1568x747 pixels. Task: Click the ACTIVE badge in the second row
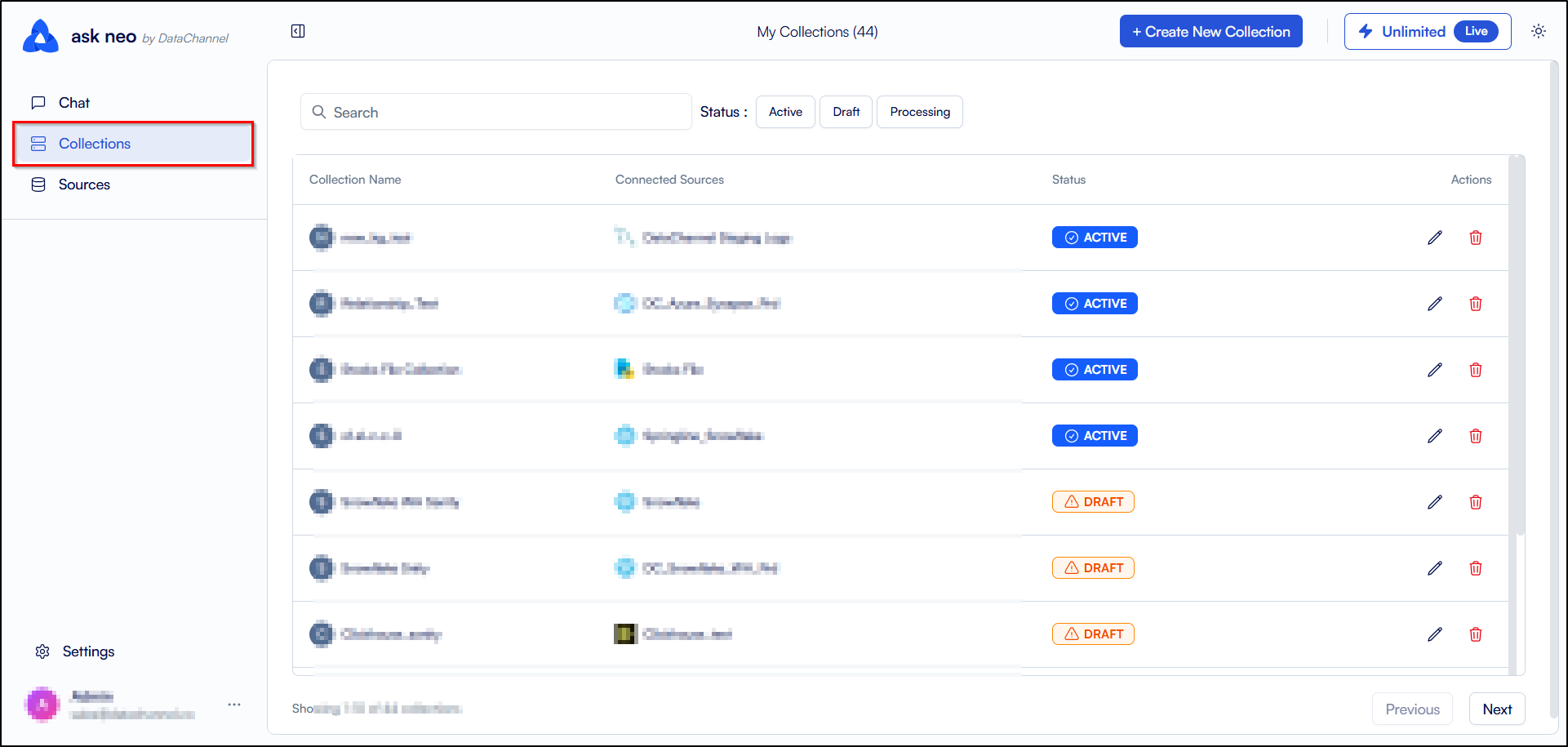tap(1095, 304)
